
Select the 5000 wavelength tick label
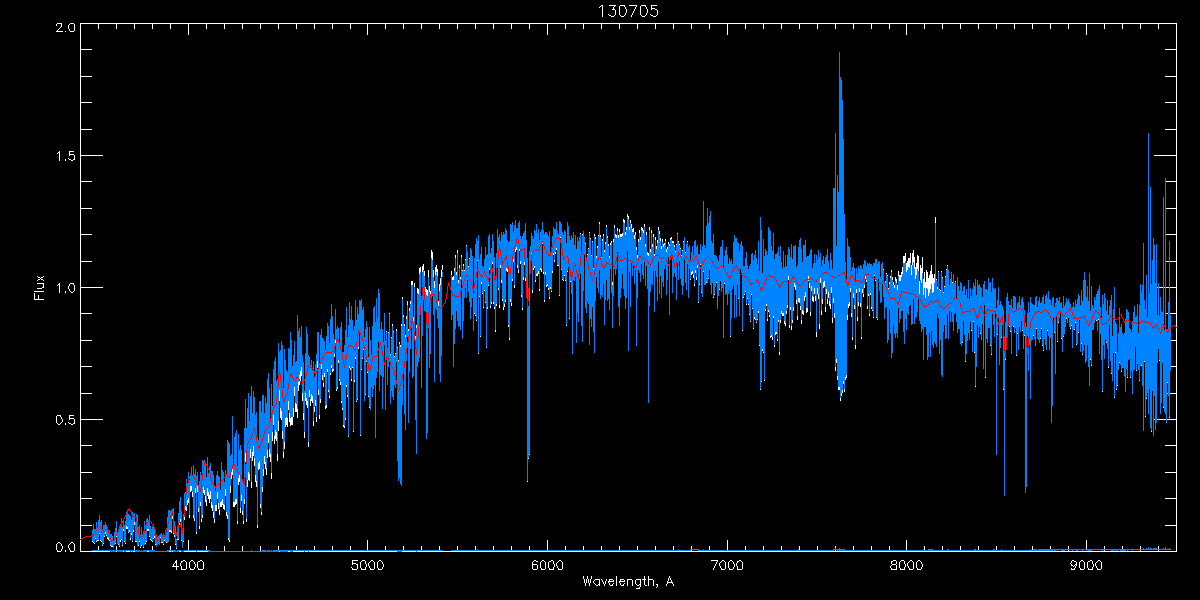click(367, 564)
